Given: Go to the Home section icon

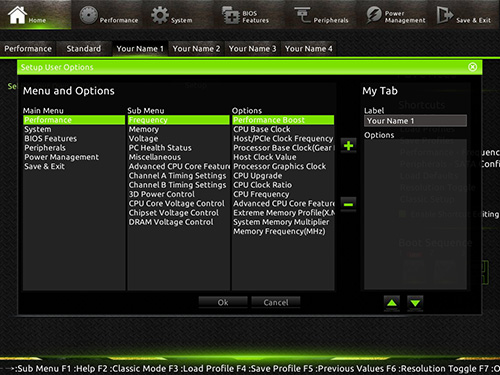Looking at the screenshot, I should (x=17, y=15).
